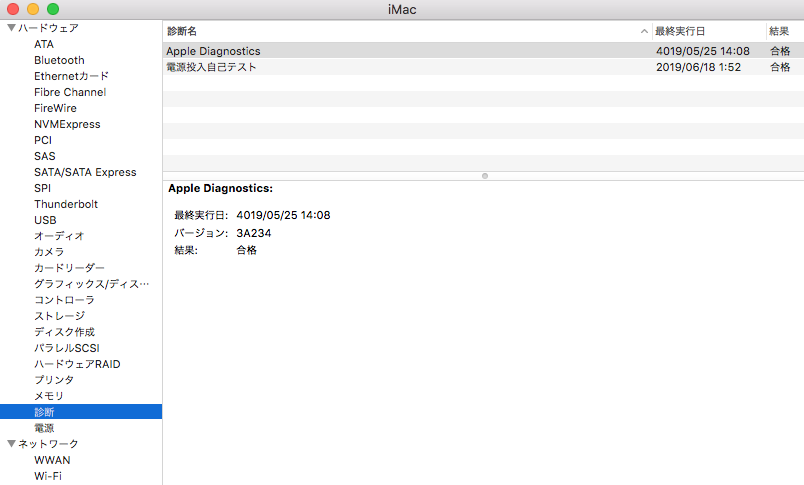
Task: Select the 電源投入自己テスト row
Action: [x=211, y=67]
